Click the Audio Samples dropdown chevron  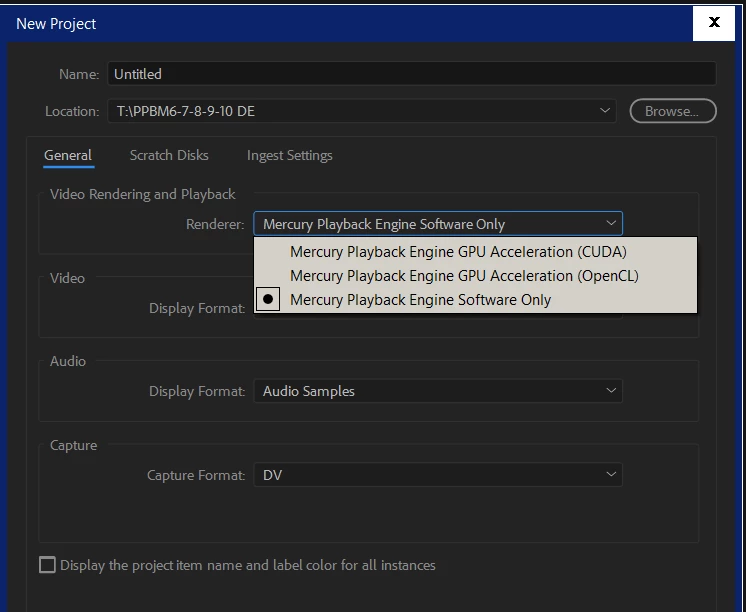611,391
